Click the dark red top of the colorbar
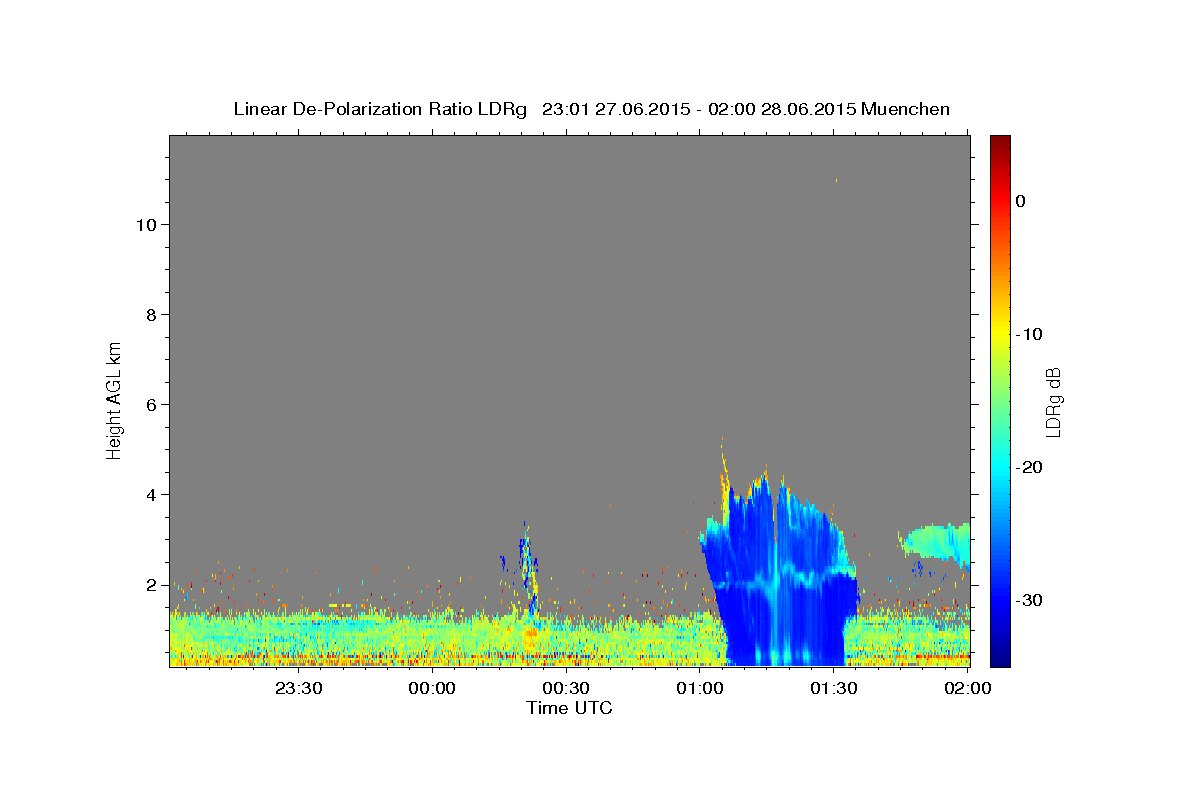Screen dimensions: 1200x800 (1000, 145)
